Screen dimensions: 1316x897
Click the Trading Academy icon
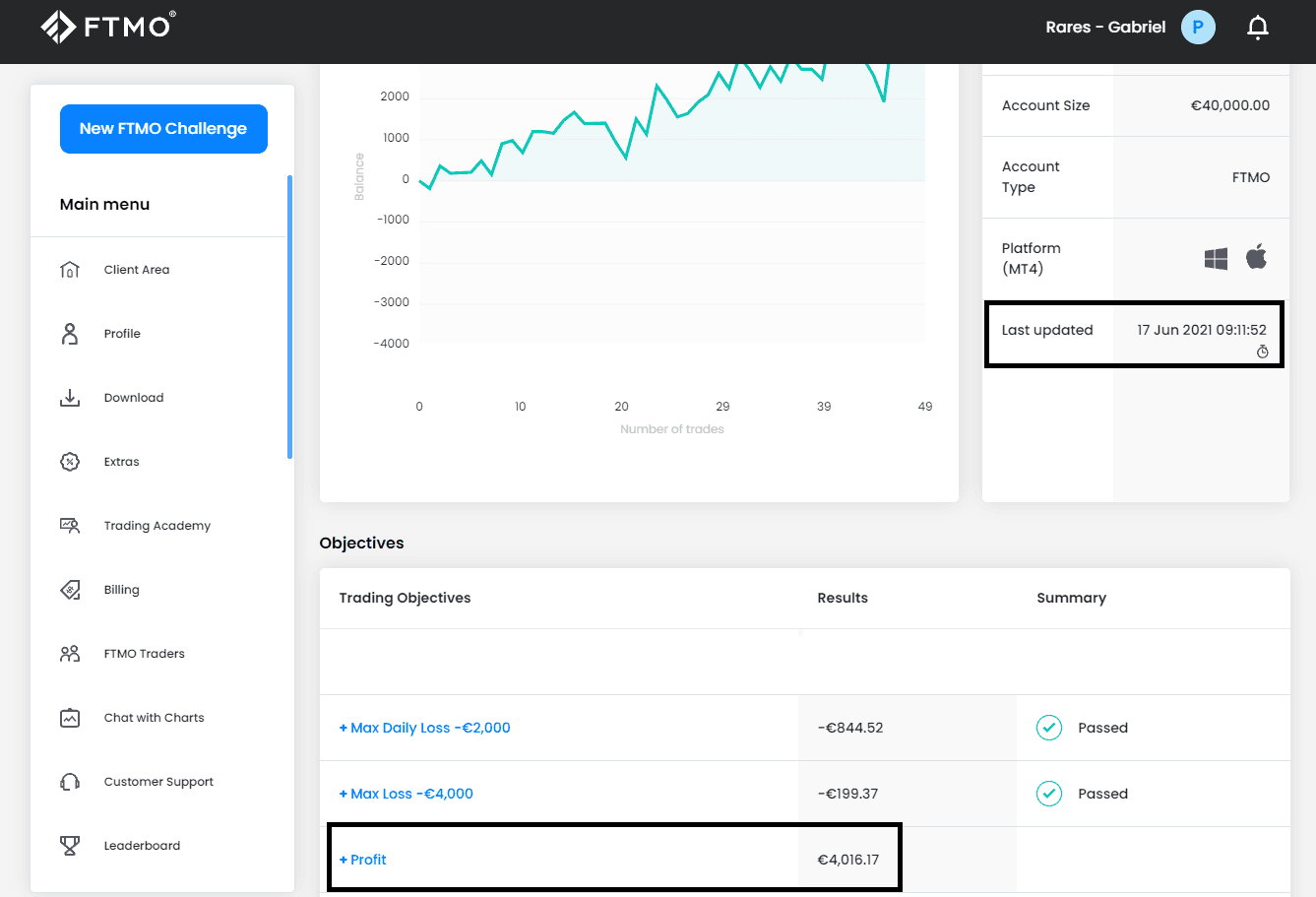coord(70,526)
